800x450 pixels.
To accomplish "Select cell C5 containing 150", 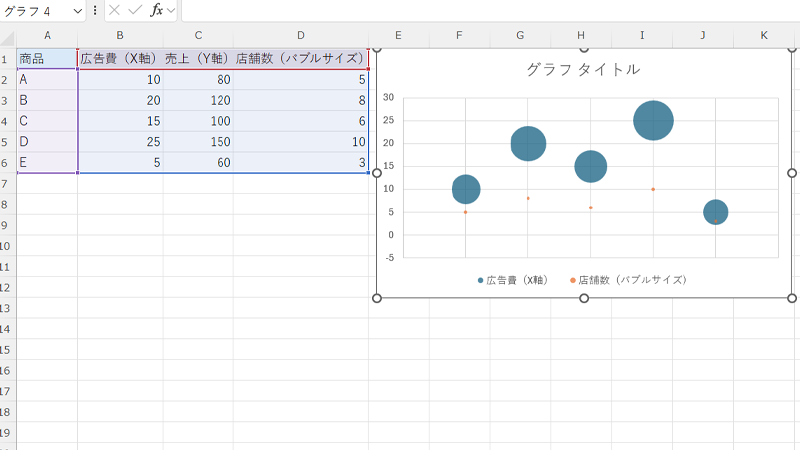I will (x=198, y=142).
